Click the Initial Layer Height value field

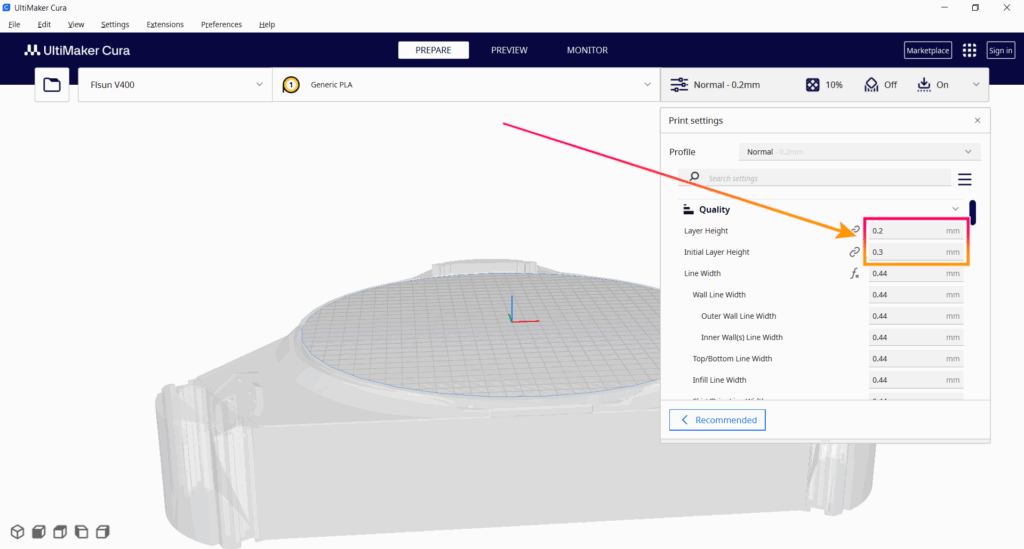(x=916, y=252)
